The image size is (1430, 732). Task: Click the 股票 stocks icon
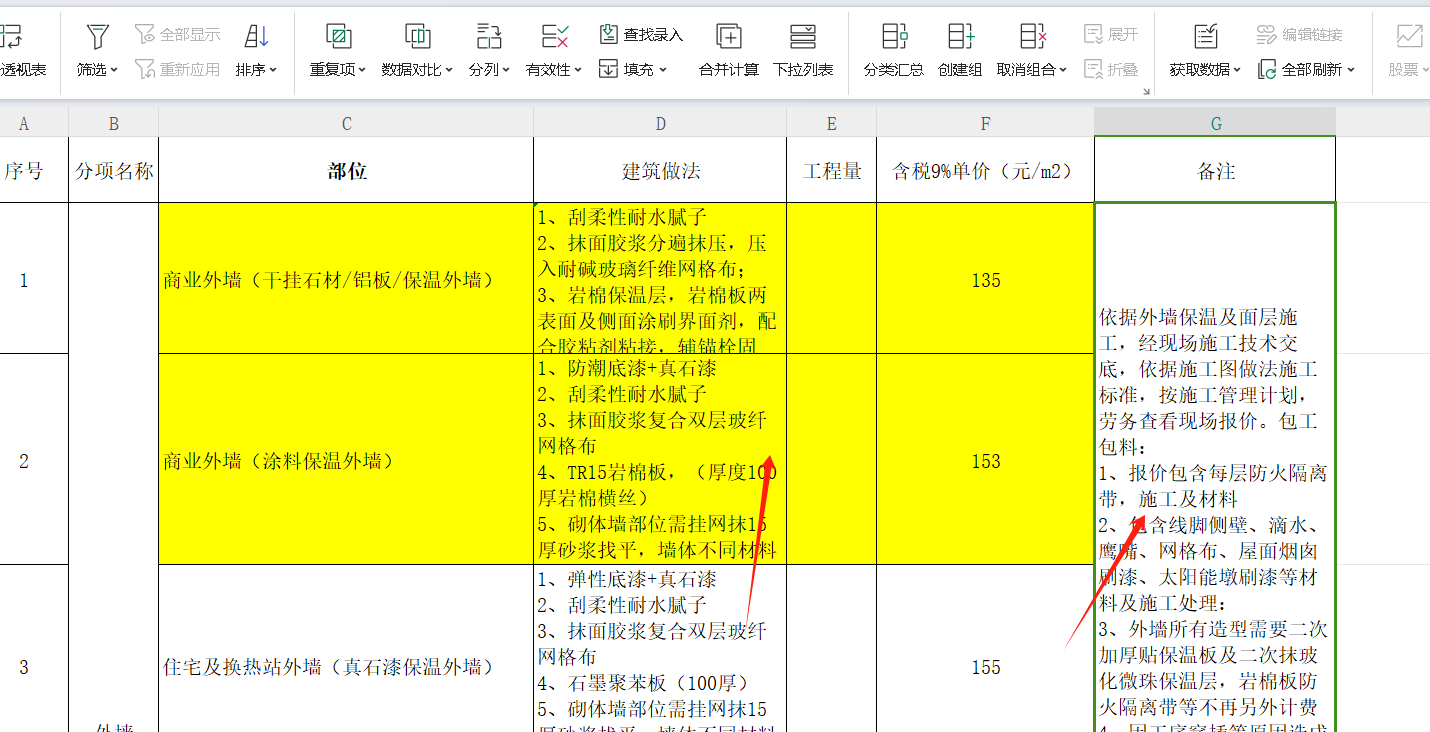(x=1408, y=36)
